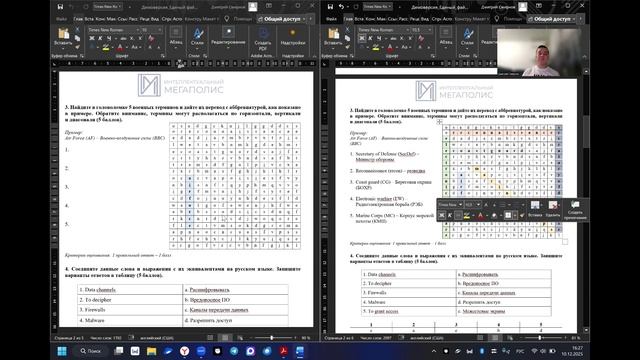Click the lightbulb Помощник icon in left window
Screen dimensions: 640x360
coord(227,19)
